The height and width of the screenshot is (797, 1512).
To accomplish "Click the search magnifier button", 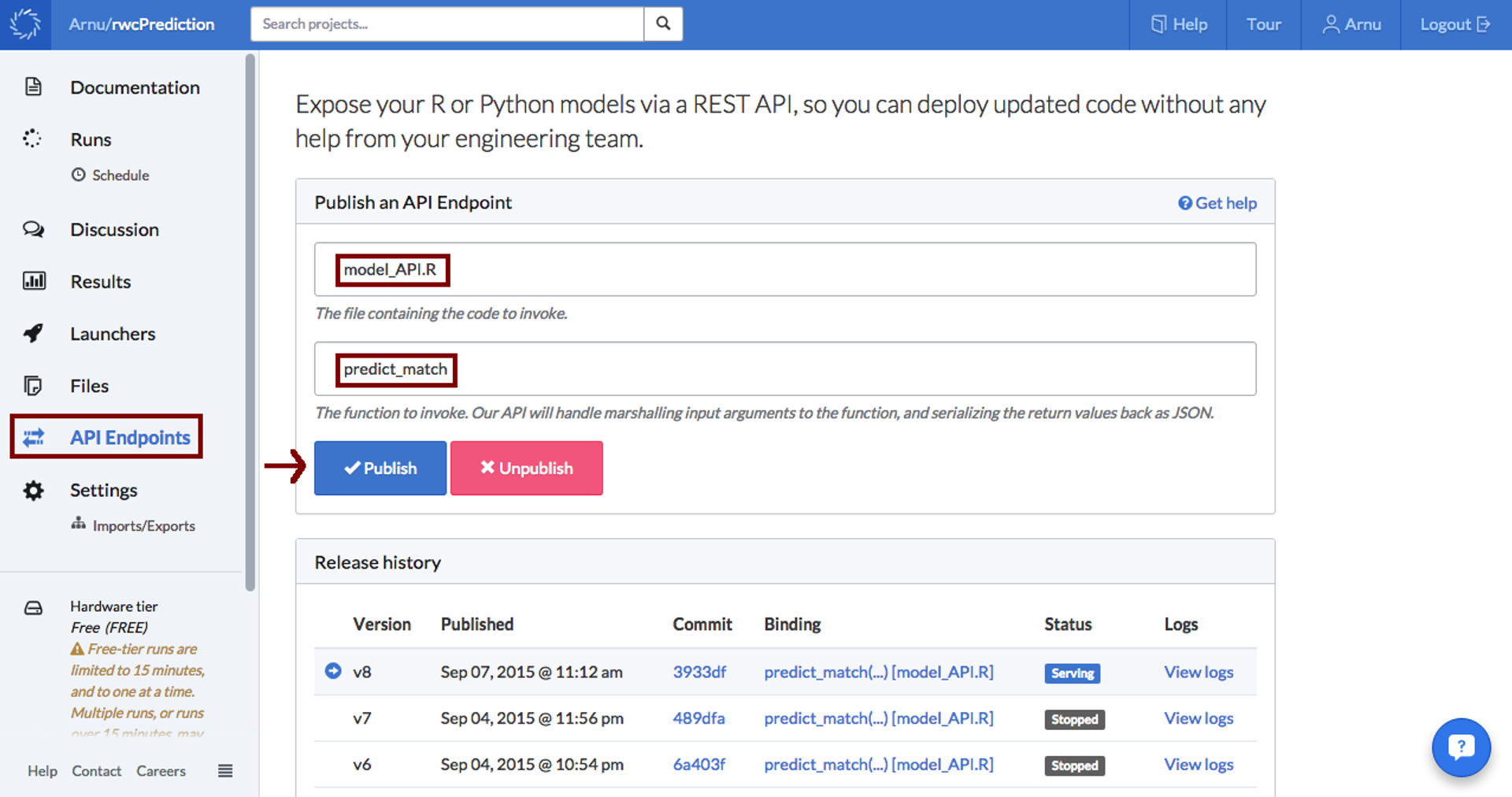I will click(663, 24).
